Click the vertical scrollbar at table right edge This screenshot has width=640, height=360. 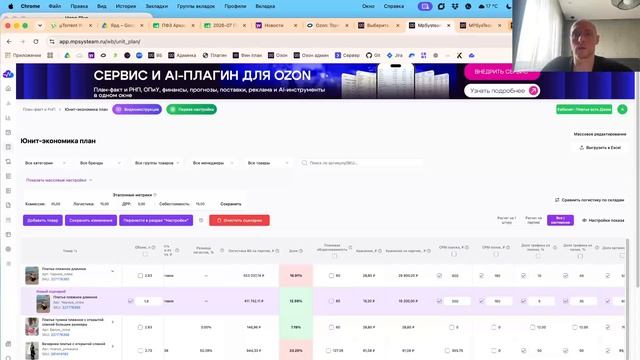coord(628,299)
